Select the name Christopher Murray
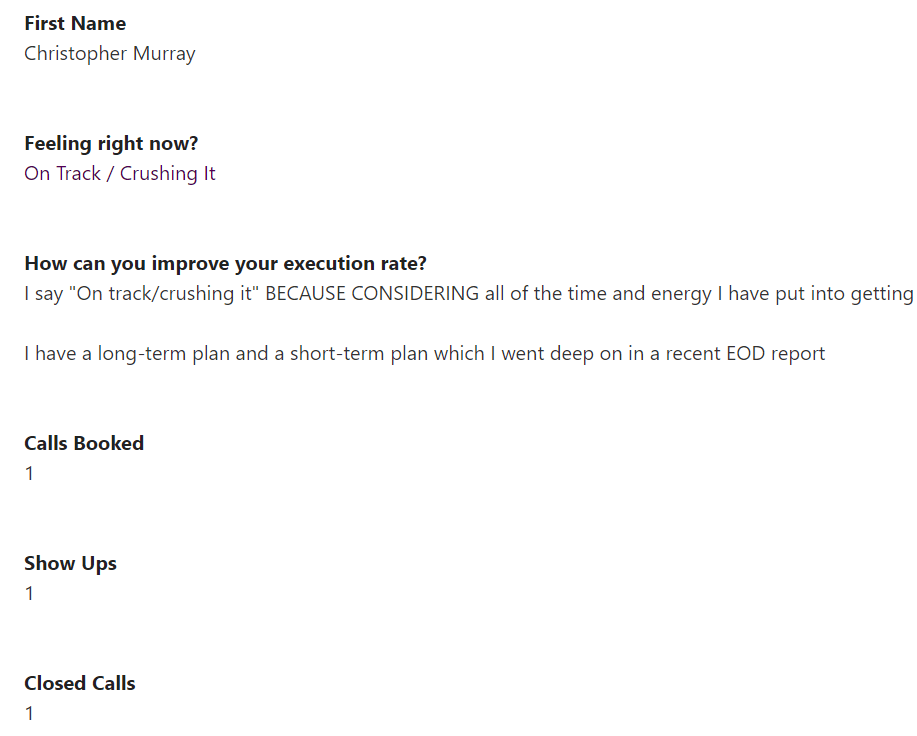Viewport: 917px width, 736px height. (x=110, y=53)
